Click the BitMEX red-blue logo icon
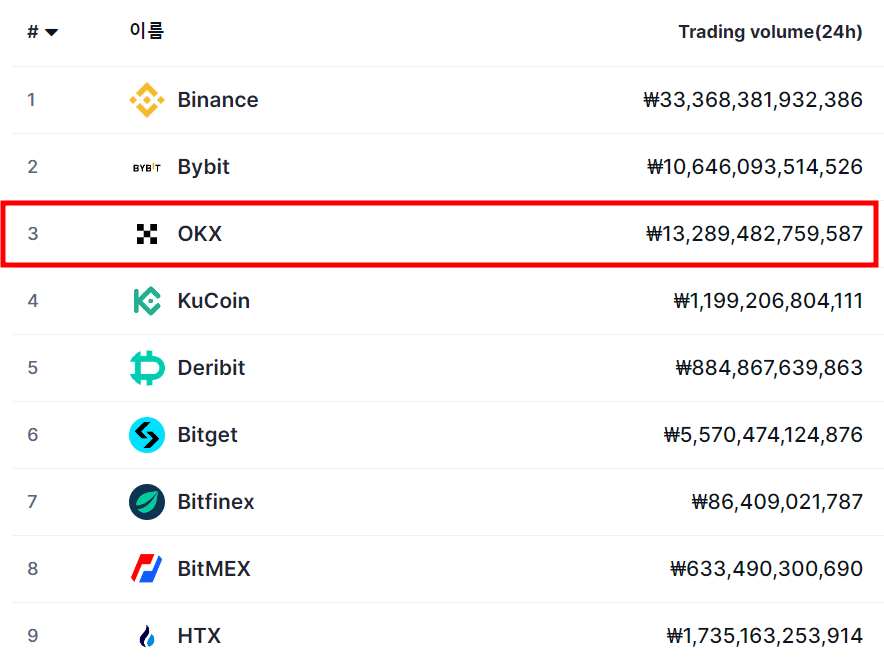The width and height of the screenshot is (884, 666). coord(147,568)
